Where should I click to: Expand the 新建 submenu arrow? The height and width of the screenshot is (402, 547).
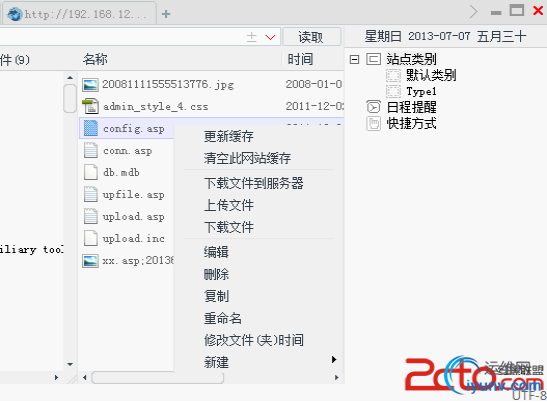click(x=334, y=359)
